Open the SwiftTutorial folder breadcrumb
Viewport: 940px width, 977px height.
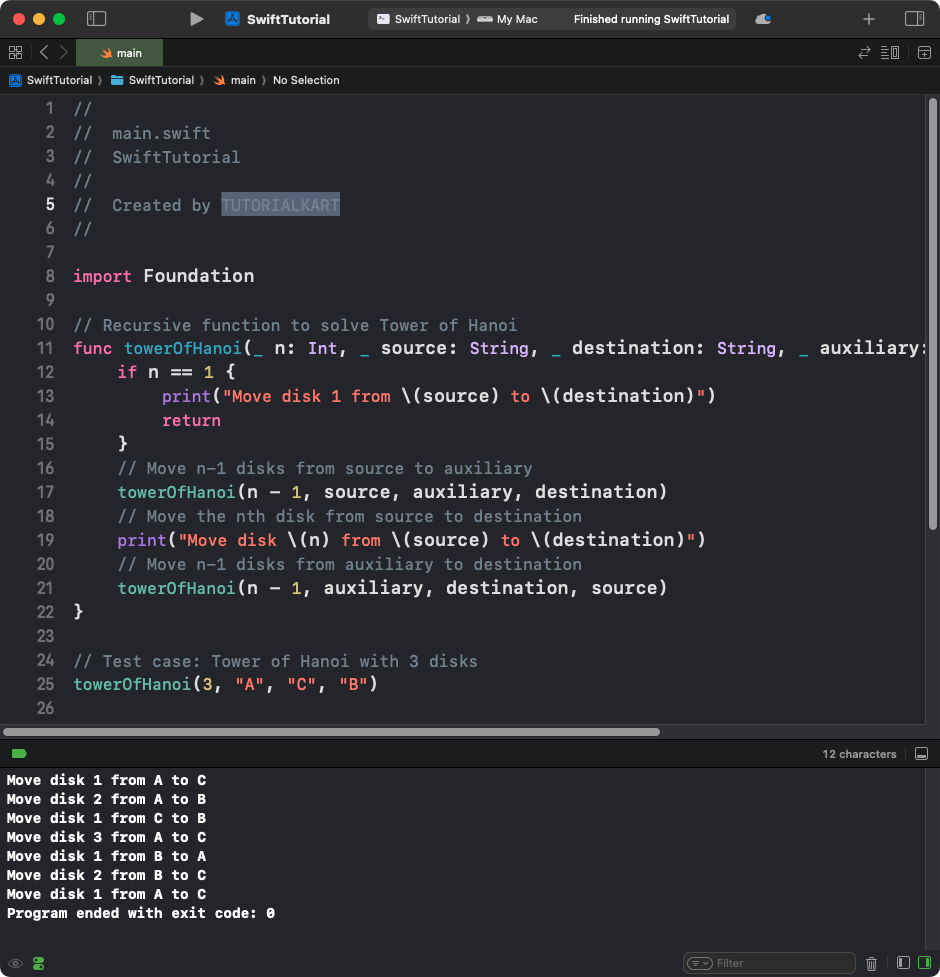coord(153,80)
